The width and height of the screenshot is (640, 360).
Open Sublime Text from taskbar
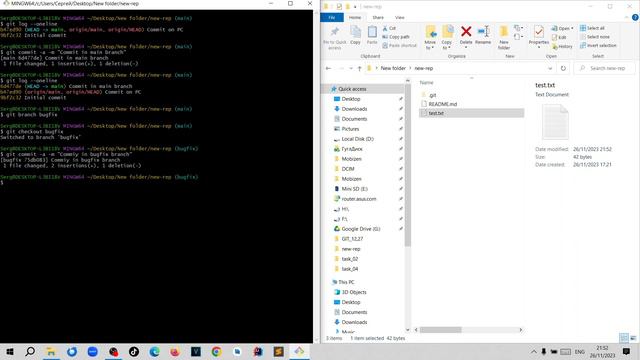pyautogui.click(x=278, y=351)
